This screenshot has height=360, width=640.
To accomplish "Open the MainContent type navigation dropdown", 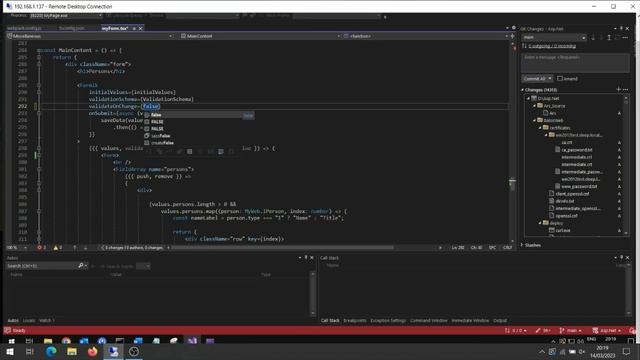I will point(260,36).
